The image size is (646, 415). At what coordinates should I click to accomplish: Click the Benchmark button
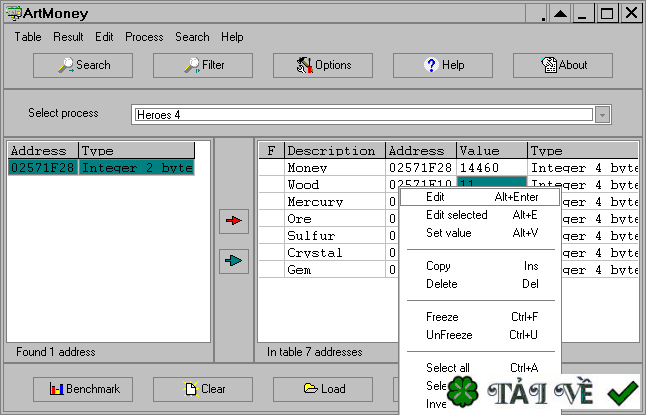point(83,389)
